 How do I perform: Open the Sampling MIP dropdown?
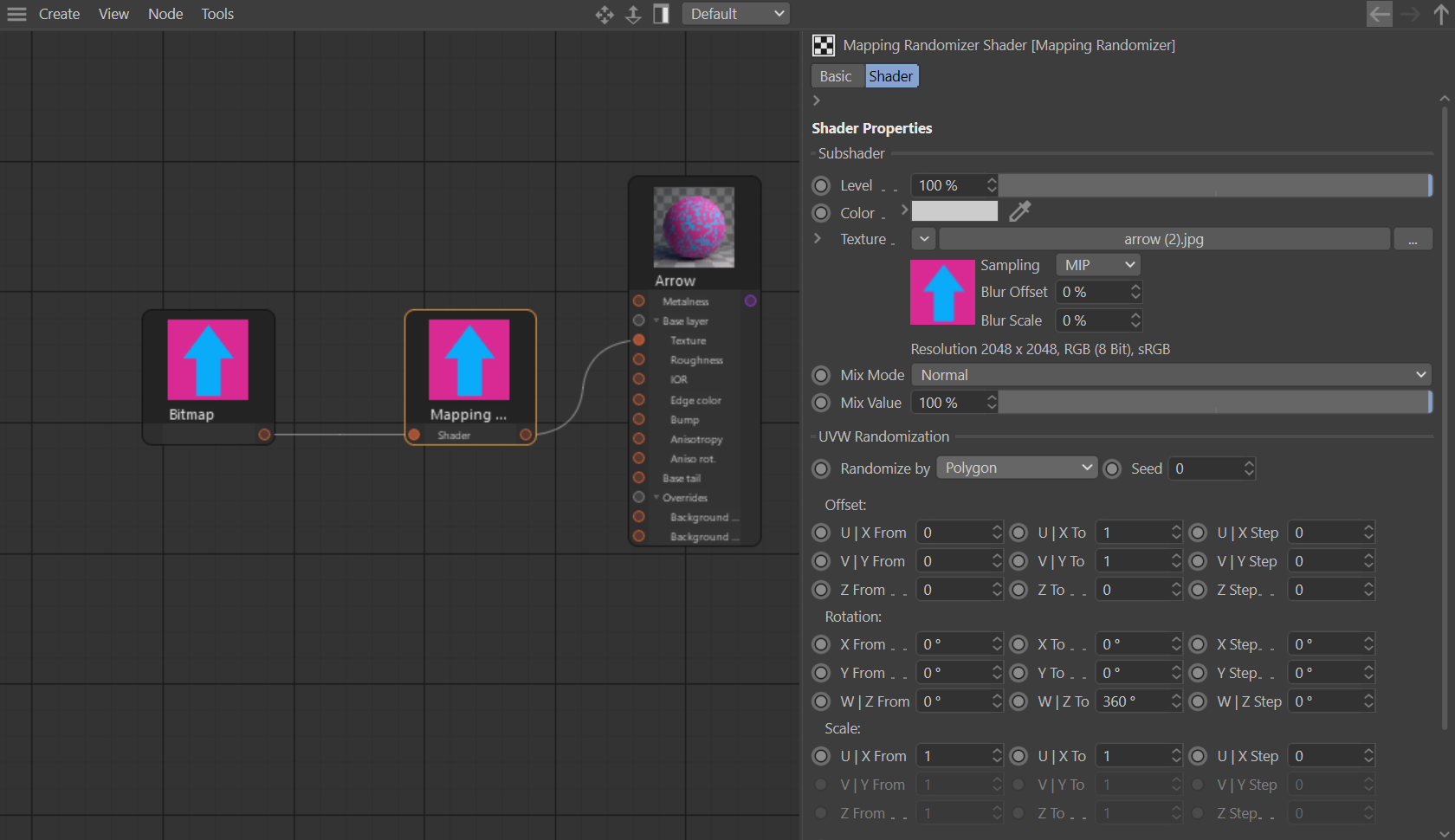coord(1098,265)
